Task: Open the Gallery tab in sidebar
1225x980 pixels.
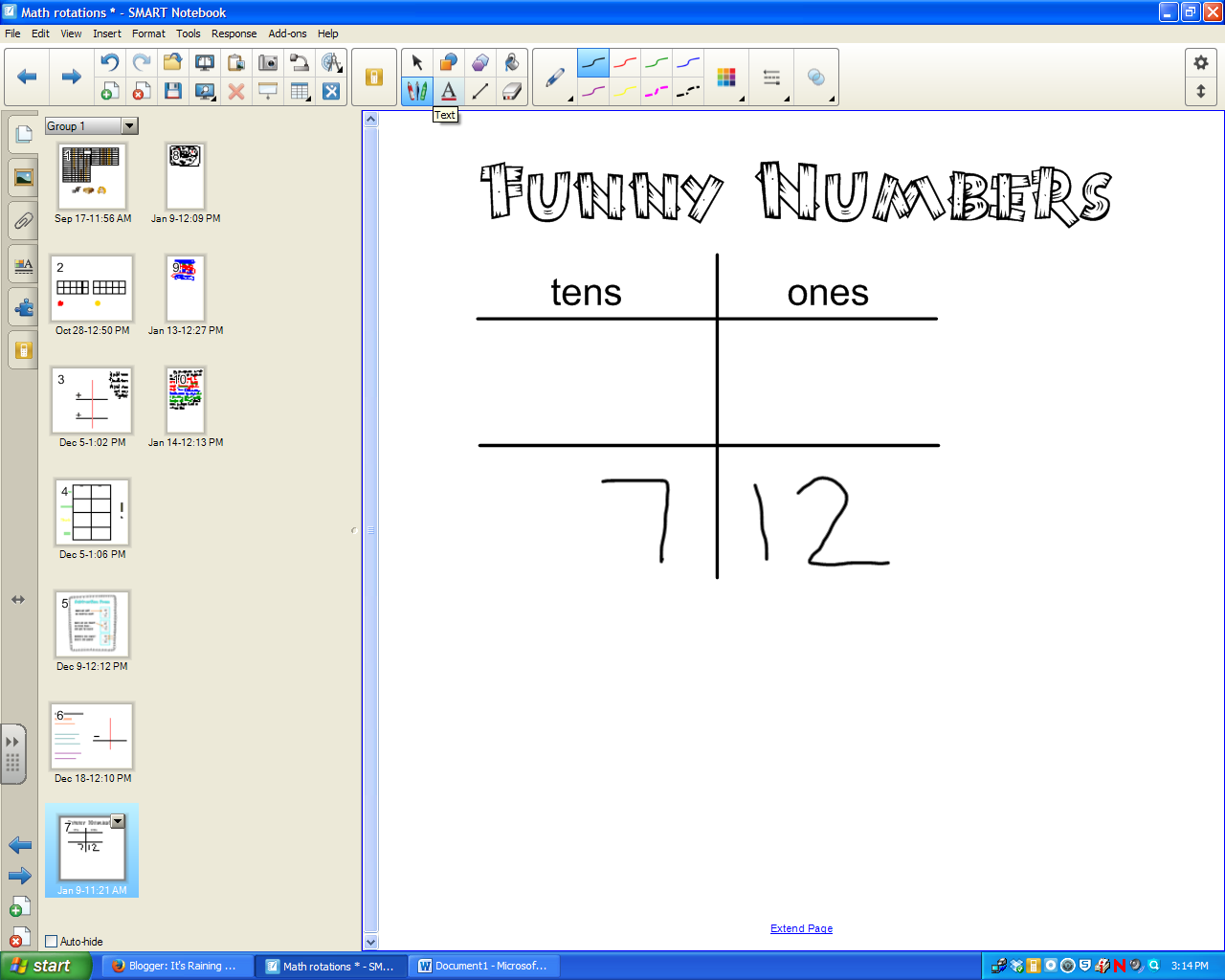Action: click(x=23, y=177)
